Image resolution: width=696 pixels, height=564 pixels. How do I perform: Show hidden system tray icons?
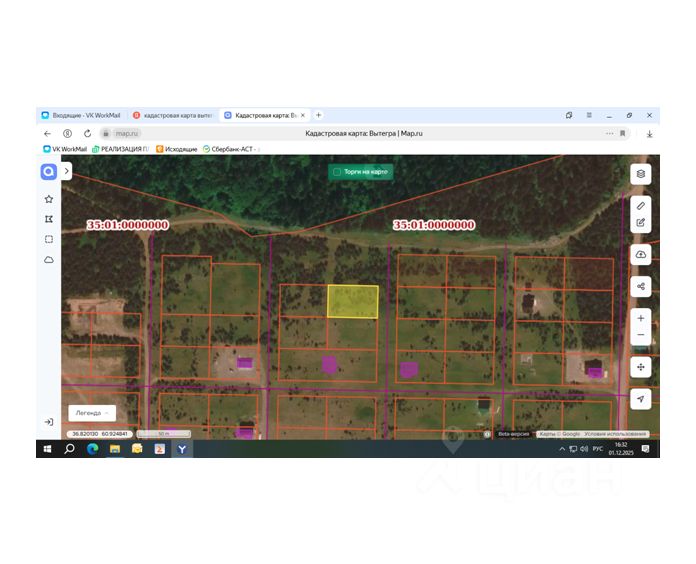coord(562,450)
